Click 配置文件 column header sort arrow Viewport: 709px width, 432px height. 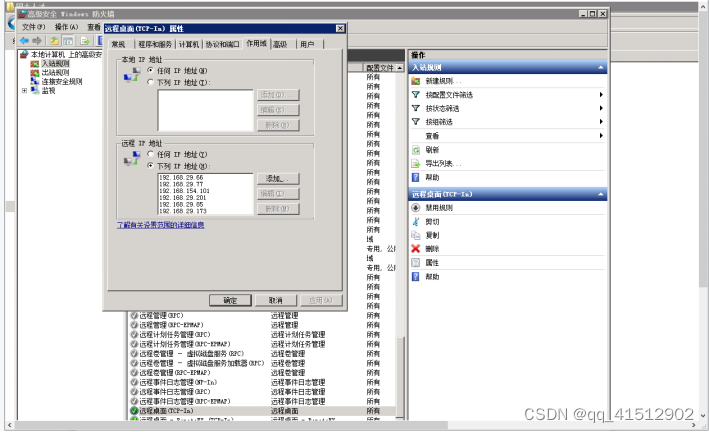(400, 68)
